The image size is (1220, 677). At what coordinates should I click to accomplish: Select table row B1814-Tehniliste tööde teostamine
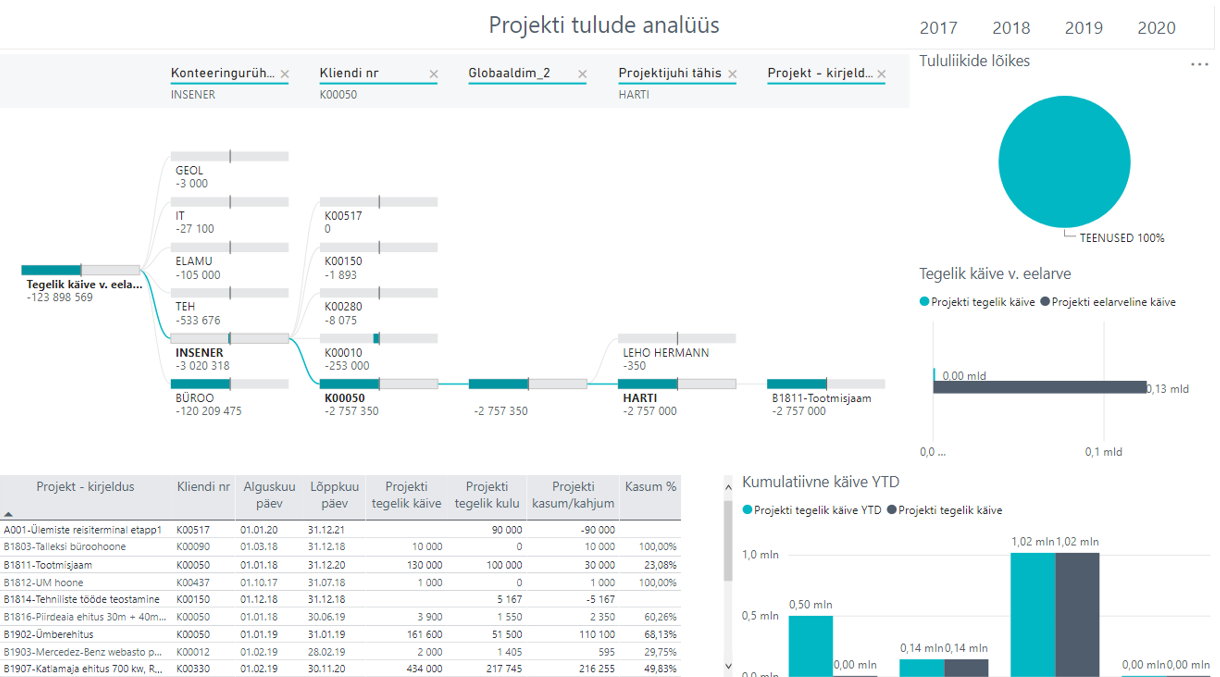pos(340,599)
